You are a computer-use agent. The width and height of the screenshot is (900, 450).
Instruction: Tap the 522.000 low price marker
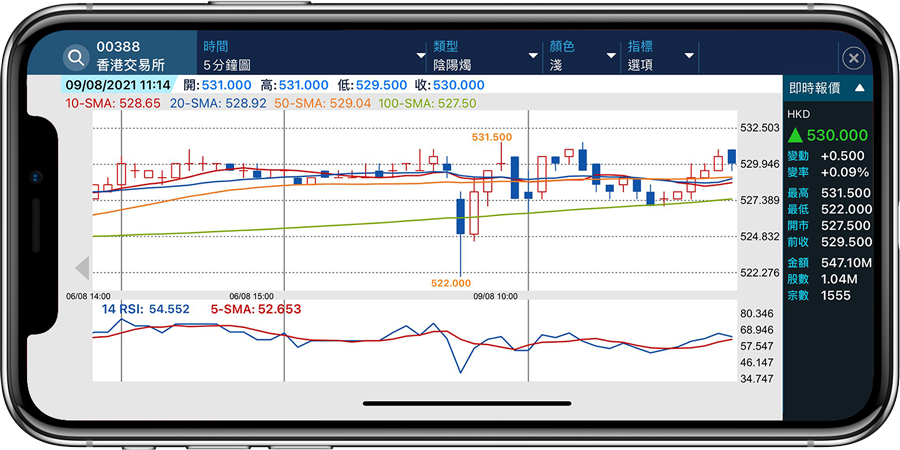[x=452, y=284]
